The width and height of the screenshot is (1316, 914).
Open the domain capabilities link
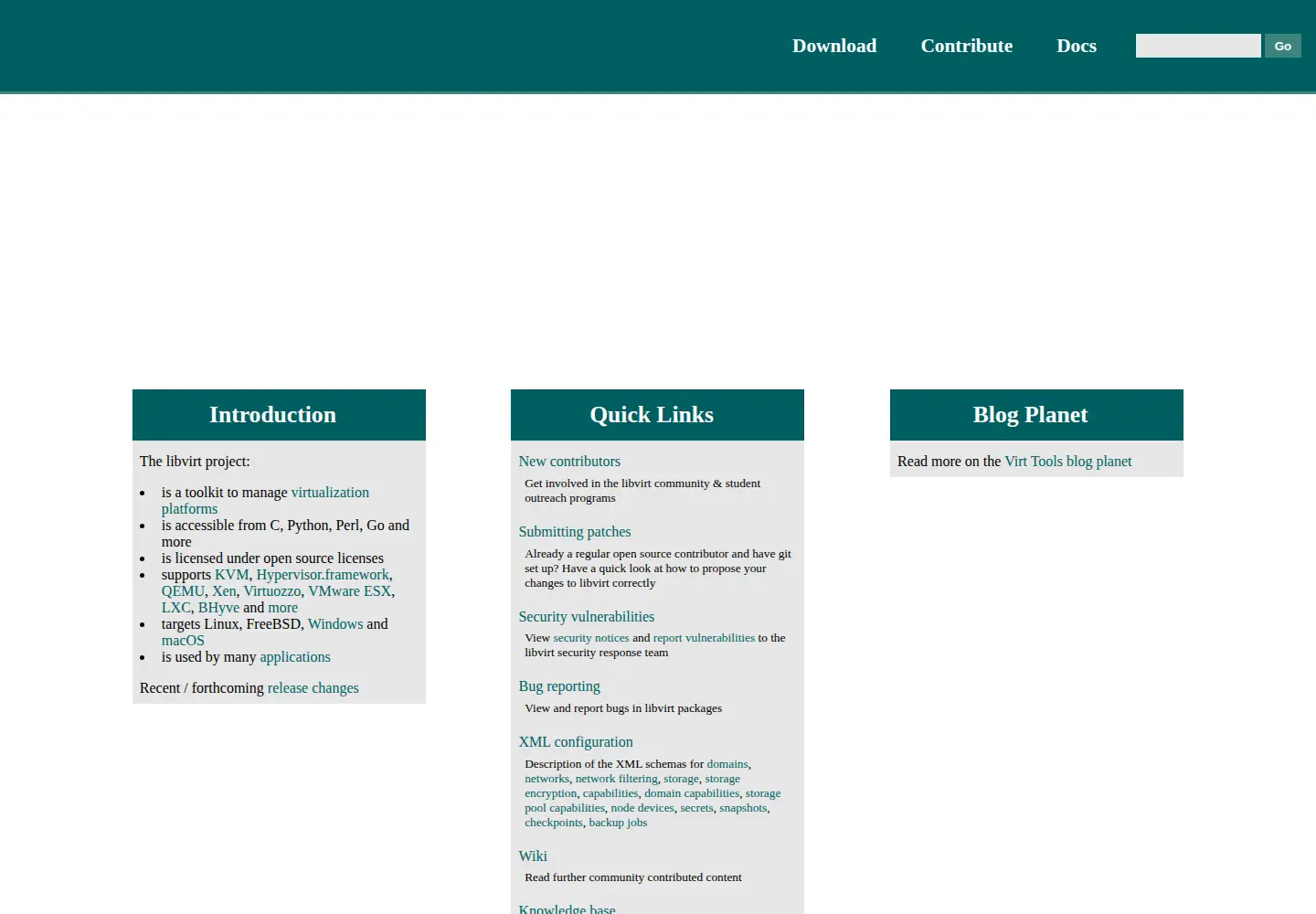[x=692, y=793]
